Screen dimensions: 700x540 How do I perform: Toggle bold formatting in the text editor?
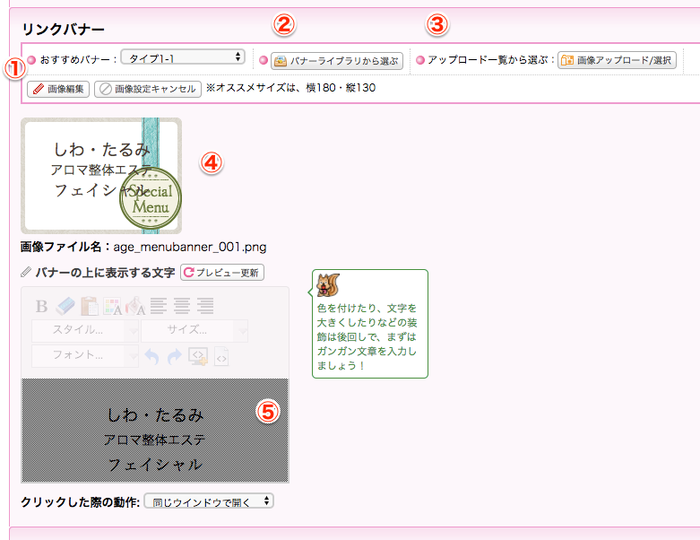(42, 307)
